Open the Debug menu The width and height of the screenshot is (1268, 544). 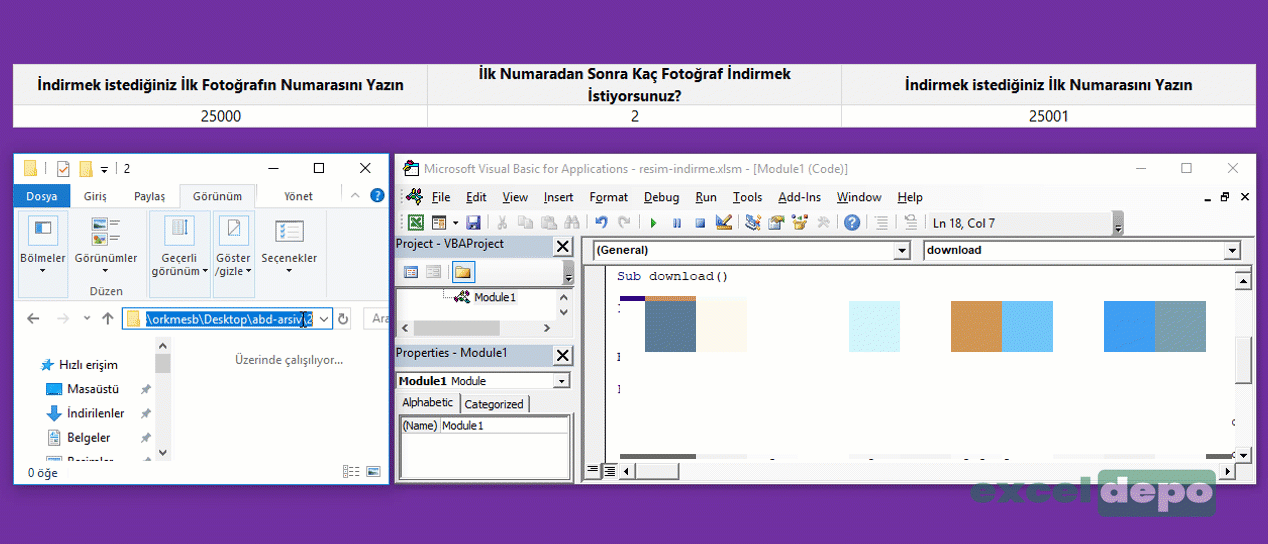[661, 197]
